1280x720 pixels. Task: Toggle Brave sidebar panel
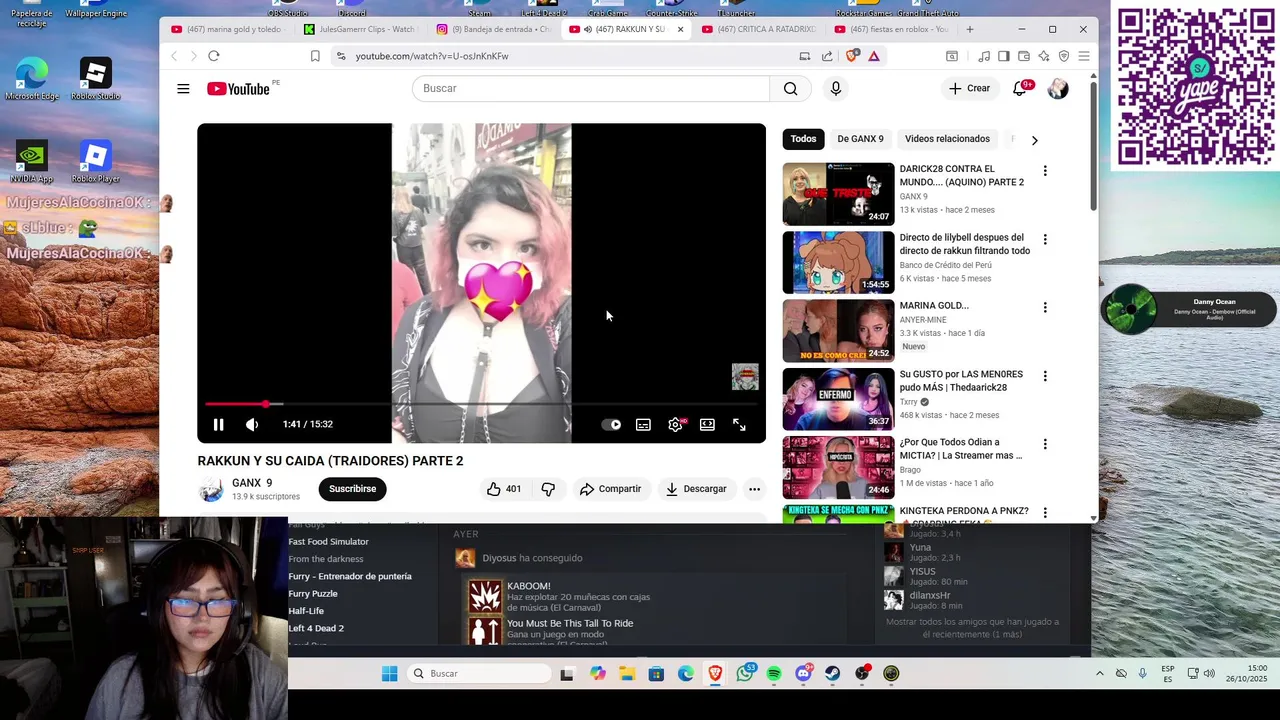pos(1003,56)
